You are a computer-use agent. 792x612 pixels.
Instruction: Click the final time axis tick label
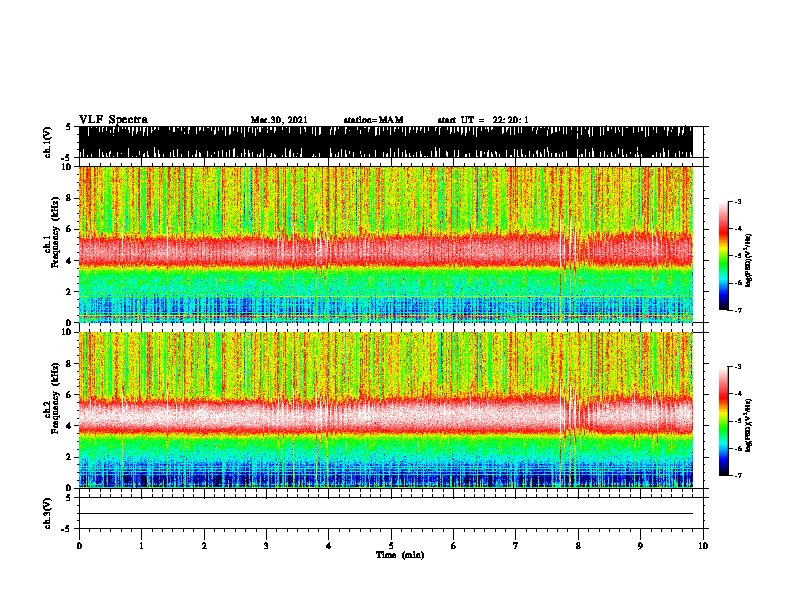point(703,546)
